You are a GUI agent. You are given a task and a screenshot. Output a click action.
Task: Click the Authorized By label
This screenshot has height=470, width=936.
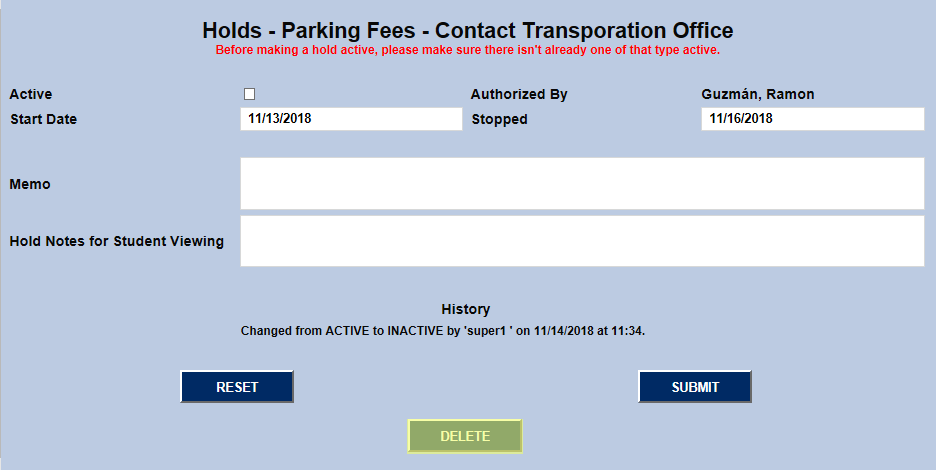[x=519, y=94]
